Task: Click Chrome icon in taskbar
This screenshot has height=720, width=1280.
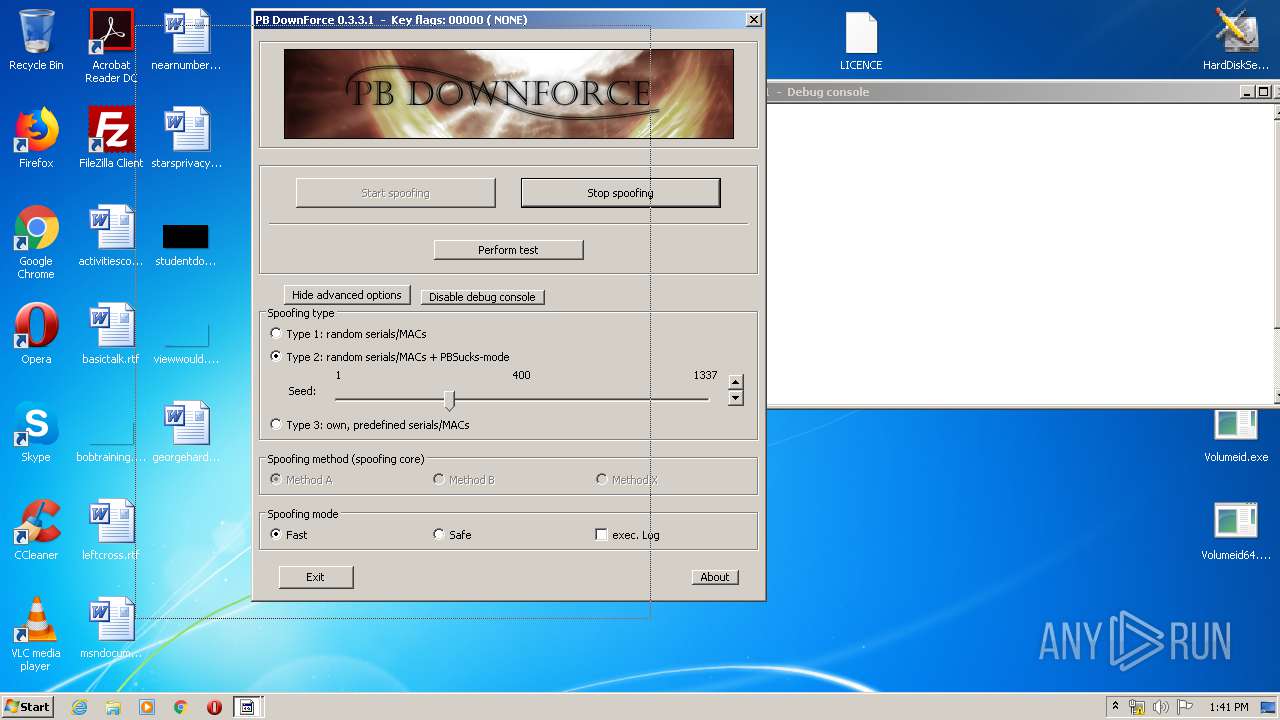Action: (x=181, y=707)
